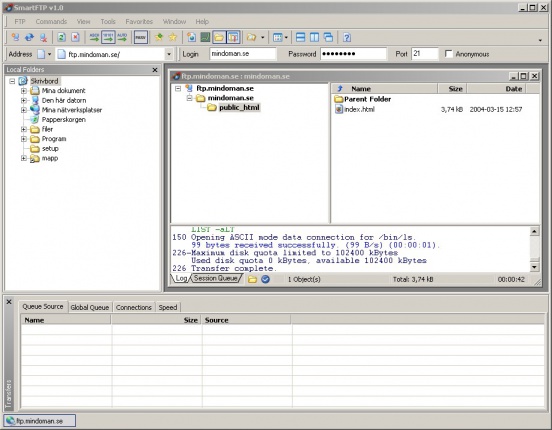Open the Address type dropdown arrow
Viewport: 552px width, 430px height.
coord(49,54)
